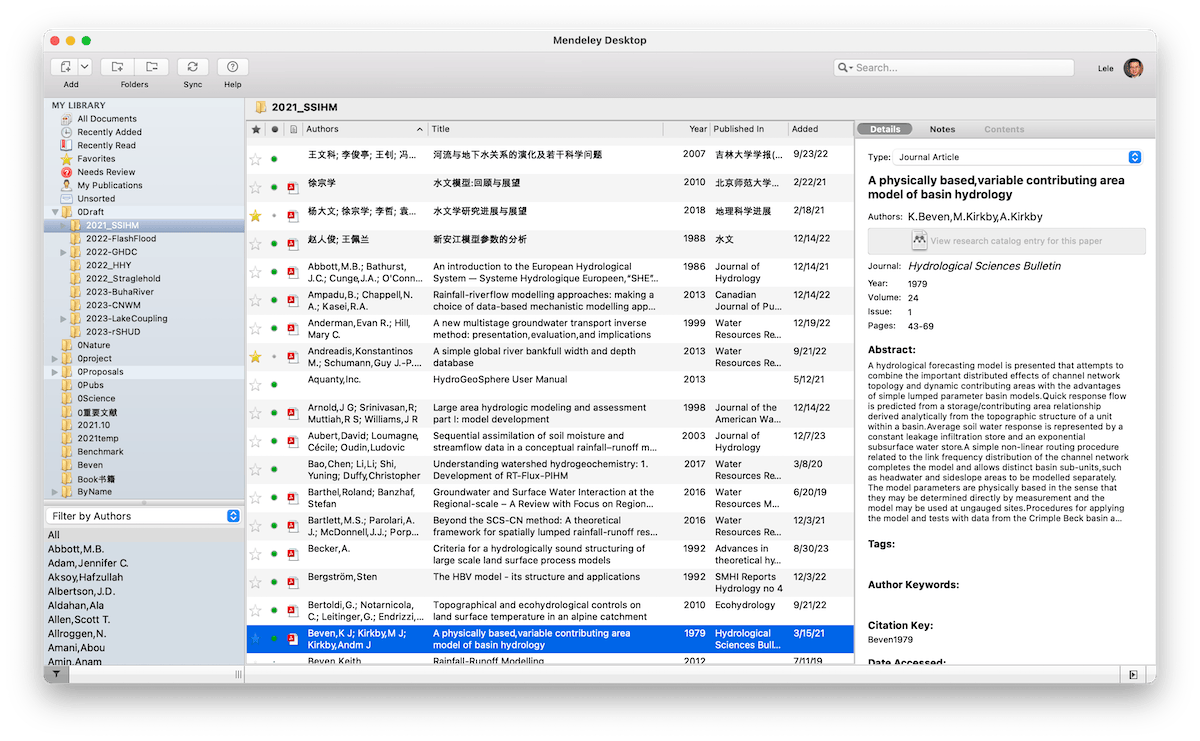
Task: Toggle favorite star for Becker, A. row
Action: click(x=255, y=554)
